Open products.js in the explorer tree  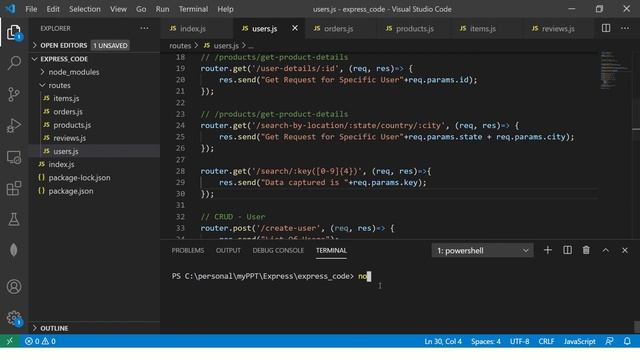(72, 125)
